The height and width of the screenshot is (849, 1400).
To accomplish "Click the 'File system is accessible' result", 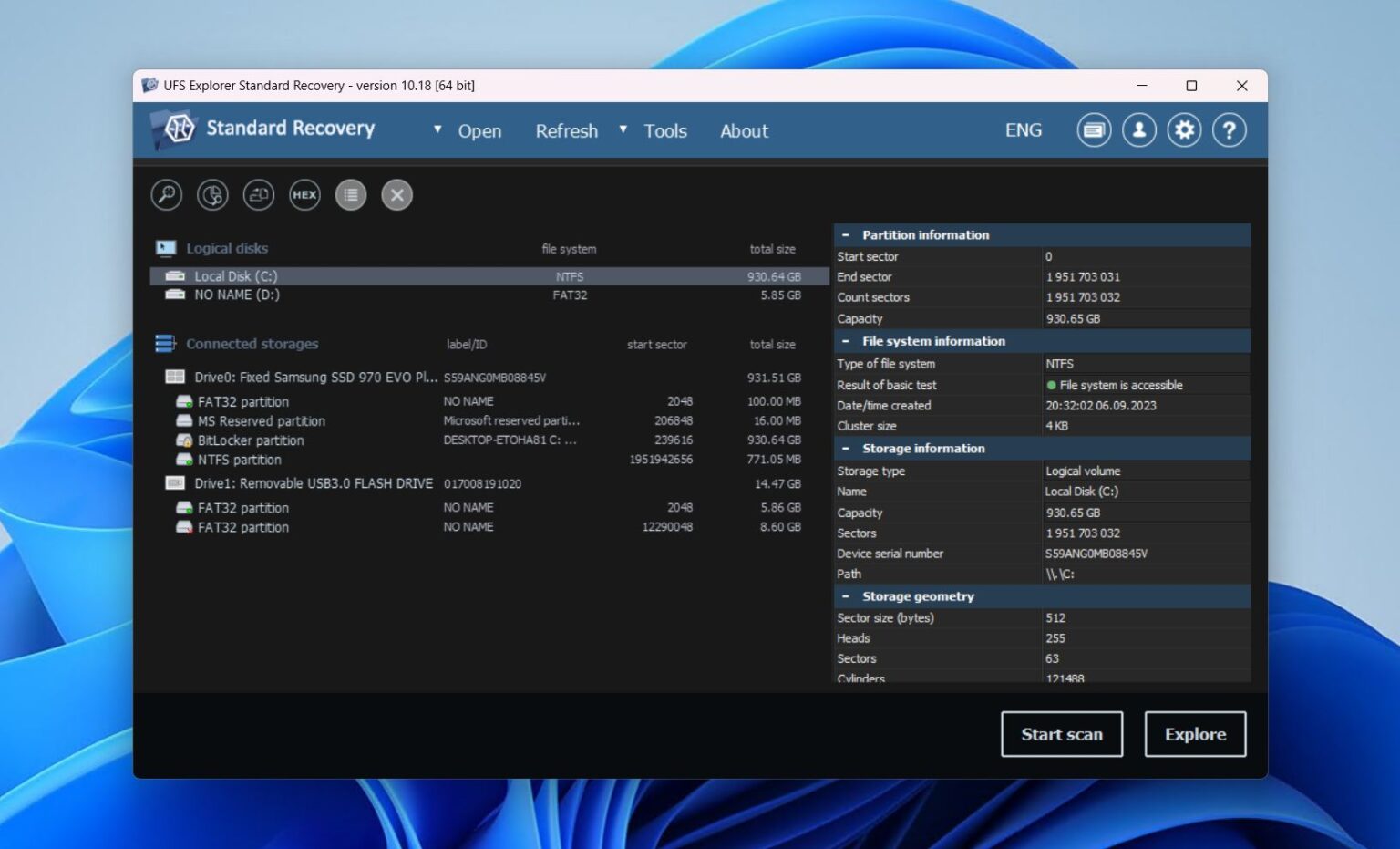I will pos(1114,385).
